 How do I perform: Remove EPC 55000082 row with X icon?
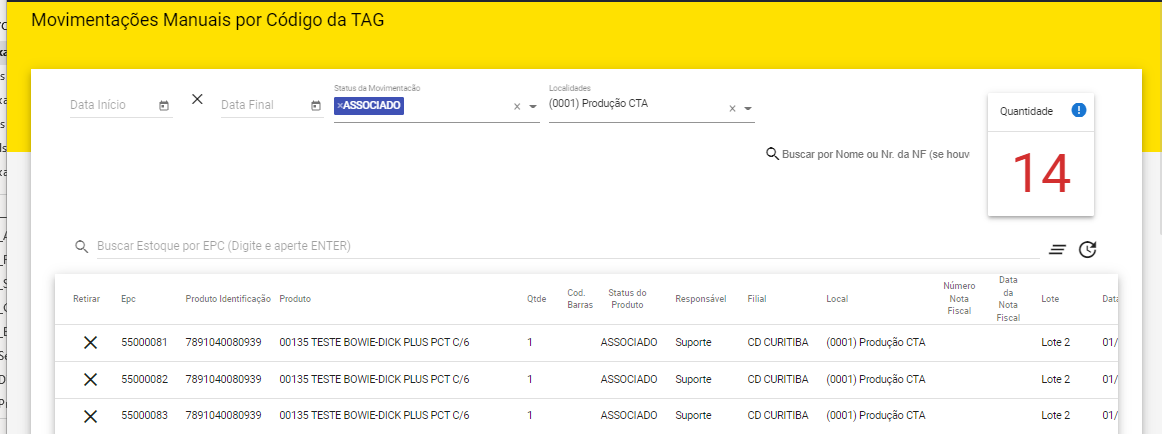[x=90, y=379]
